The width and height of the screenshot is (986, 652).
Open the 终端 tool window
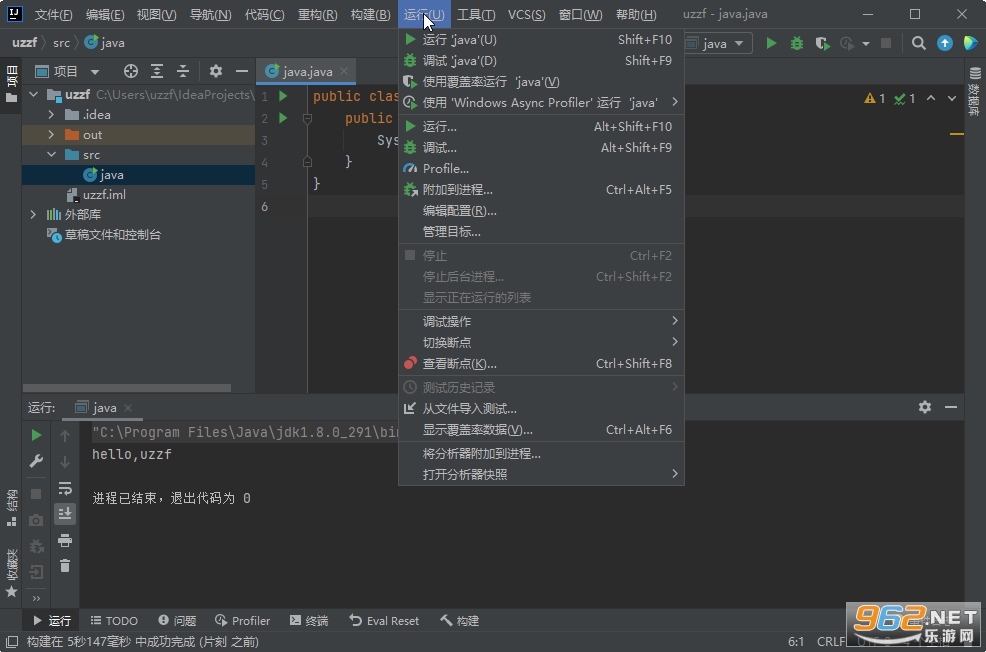(x=309, y=621)
